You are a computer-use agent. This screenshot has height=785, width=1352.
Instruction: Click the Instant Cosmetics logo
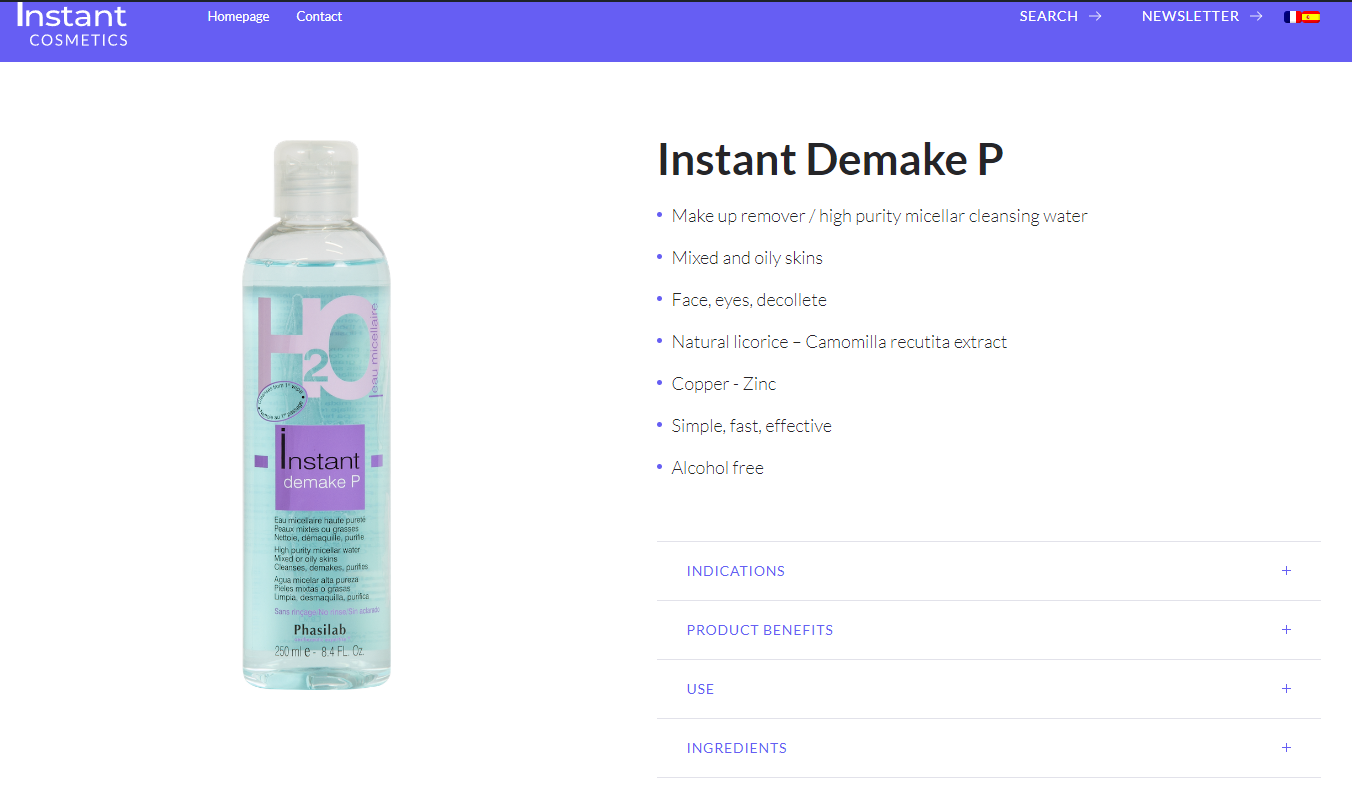coord(72,25)
